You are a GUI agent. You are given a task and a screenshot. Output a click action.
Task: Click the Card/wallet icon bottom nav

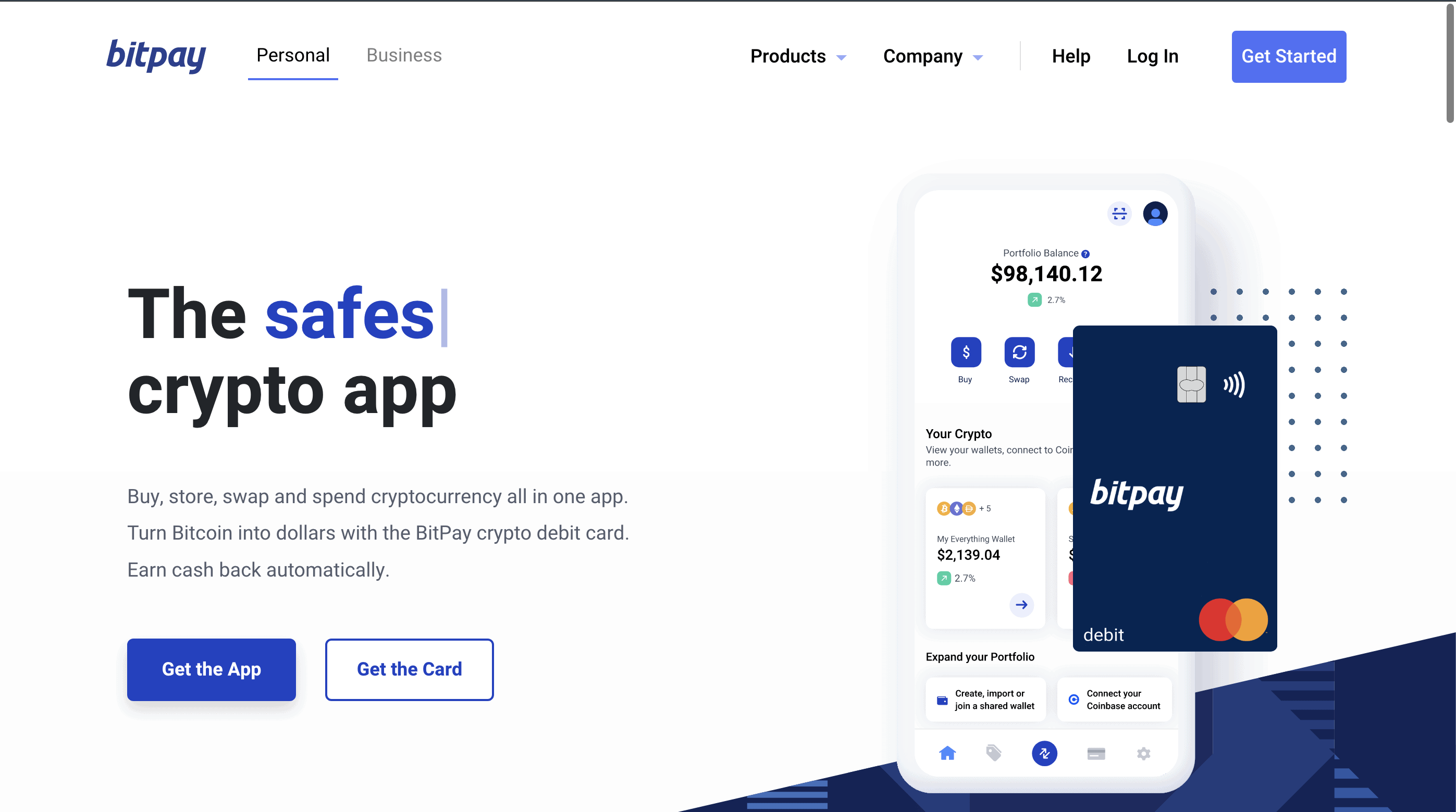click(1095, 753)
